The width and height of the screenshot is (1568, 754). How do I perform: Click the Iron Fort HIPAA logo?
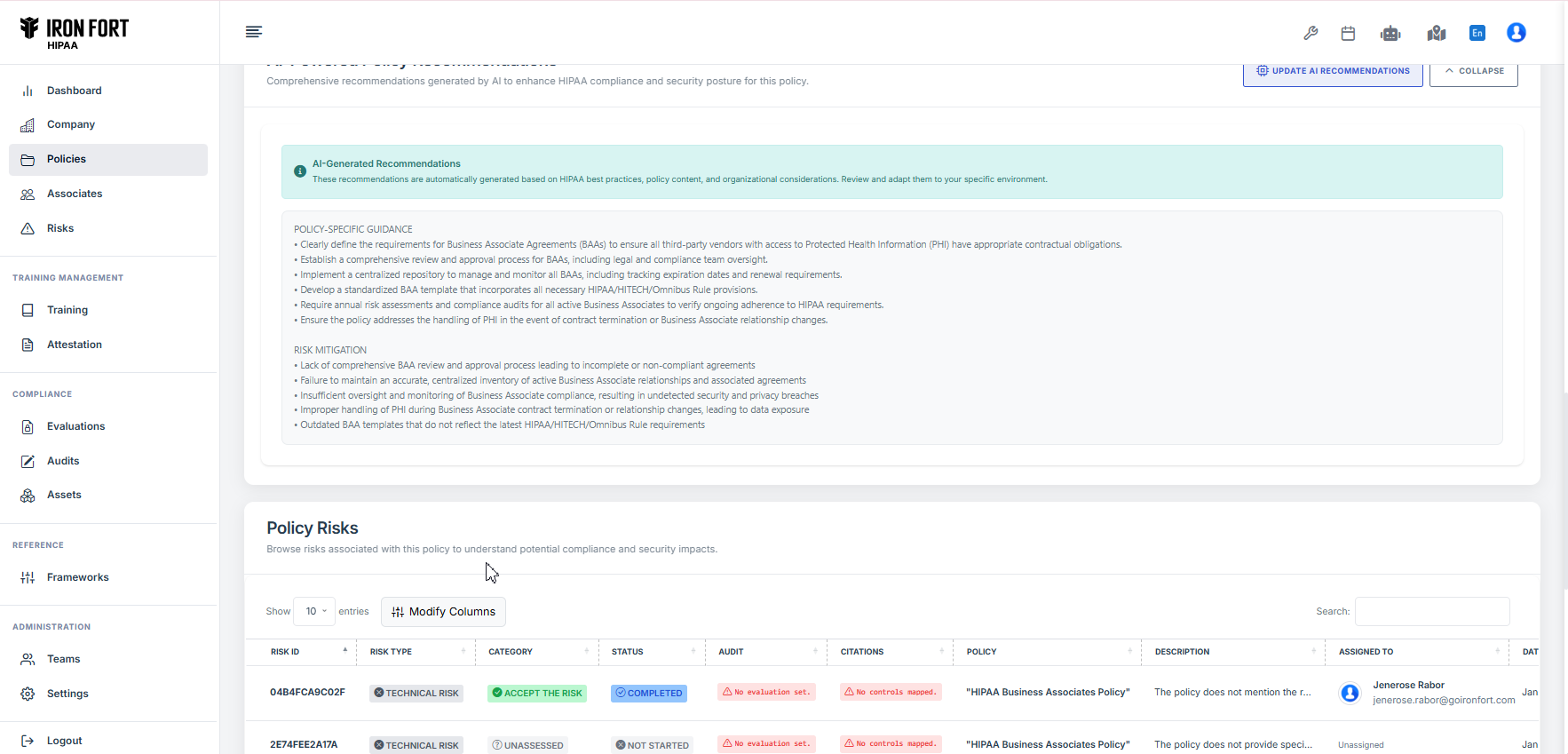[x=75, y=33]
